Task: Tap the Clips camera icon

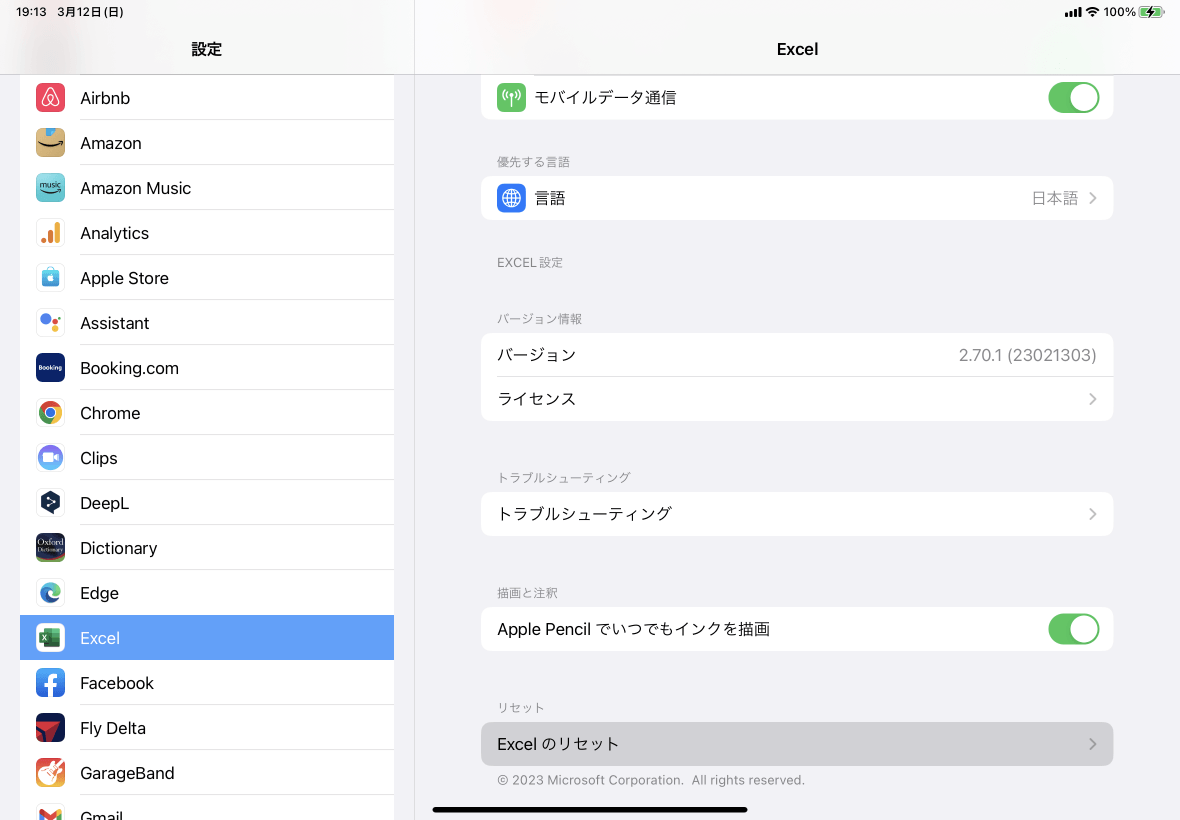Action: (50, 458)
